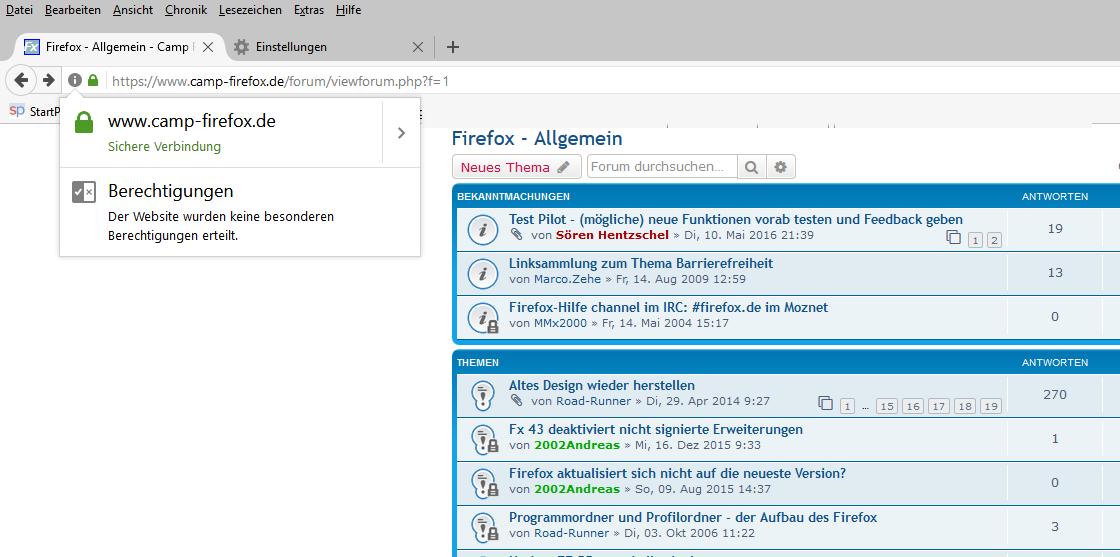Viewport: 1120px width, 557px height.
Task: Expand connection details with the chevron arrow
Action: tap(401, 133)
